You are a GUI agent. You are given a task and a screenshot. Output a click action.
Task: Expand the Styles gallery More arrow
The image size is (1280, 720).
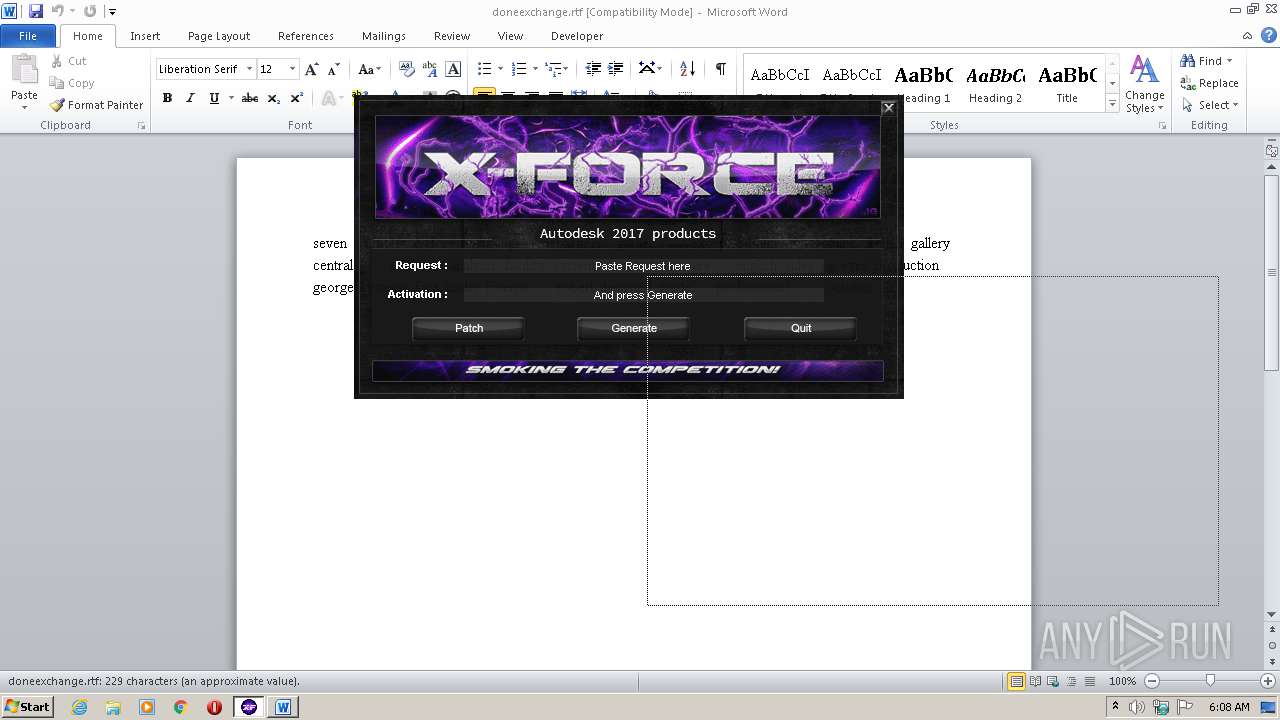(x=1112, y=104)
